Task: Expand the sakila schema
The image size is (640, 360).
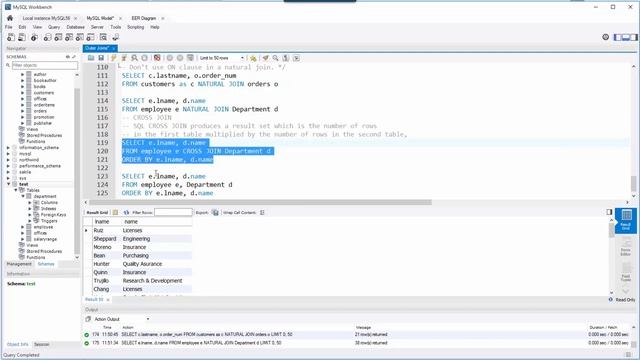Action: 8,172
